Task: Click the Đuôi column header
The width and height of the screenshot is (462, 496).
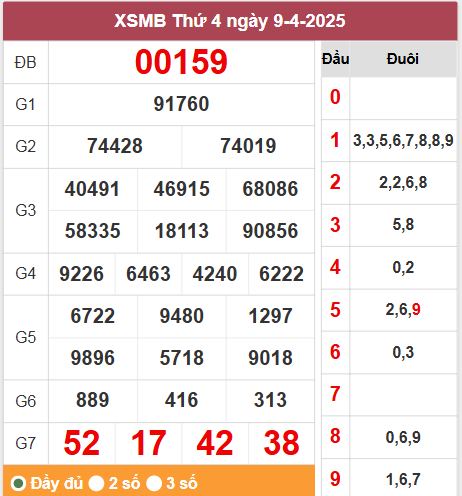Action: coord(403,59)
